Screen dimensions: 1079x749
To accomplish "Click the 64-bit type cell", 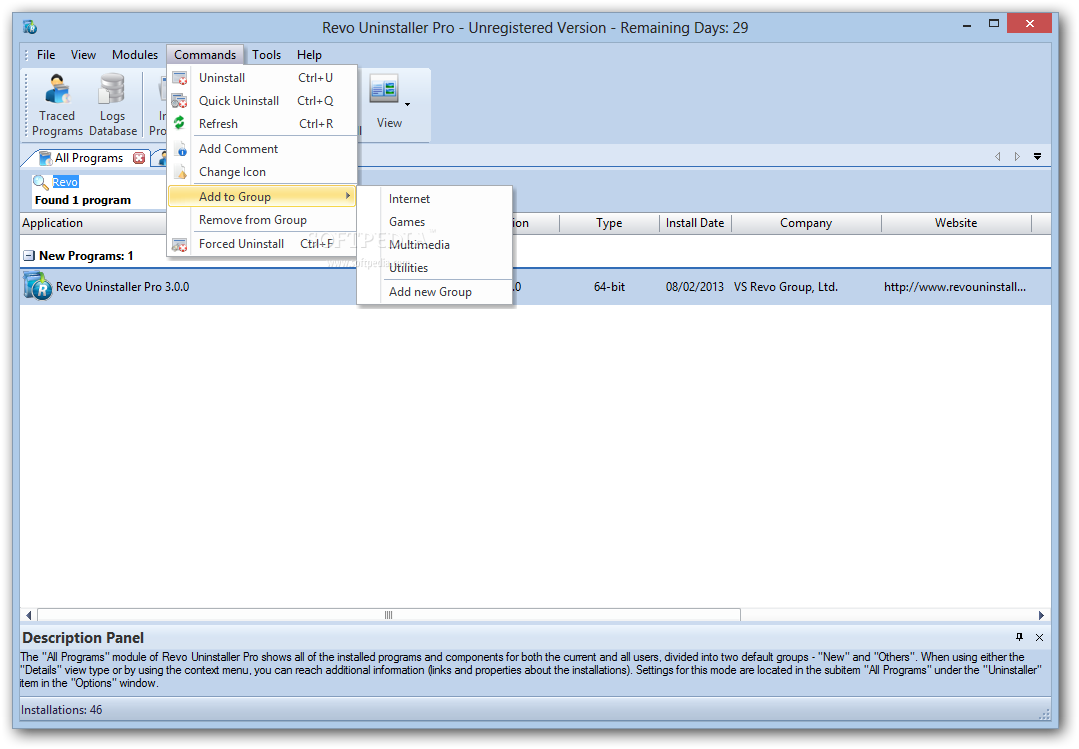I will (x=610, y=287).
